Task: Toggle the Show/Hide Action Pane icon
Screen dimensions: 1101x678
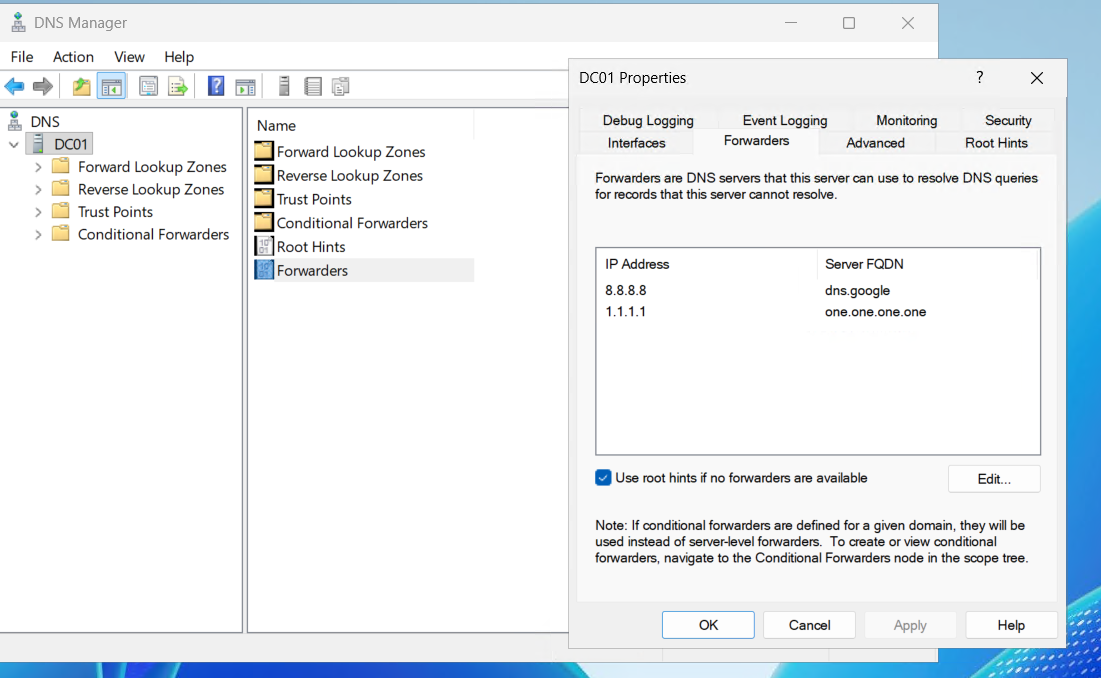Action: tap(245, 86)
